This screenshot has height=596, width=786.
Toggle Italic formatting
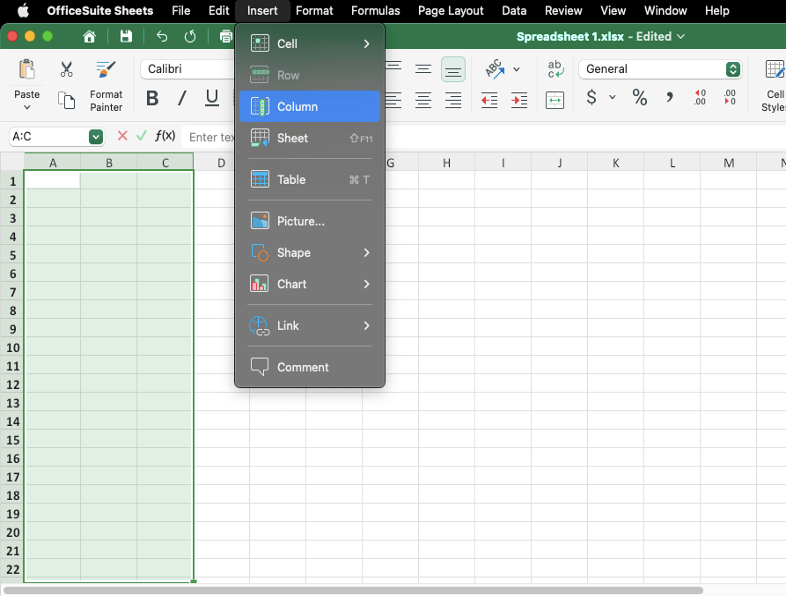[x=182, y=98]
